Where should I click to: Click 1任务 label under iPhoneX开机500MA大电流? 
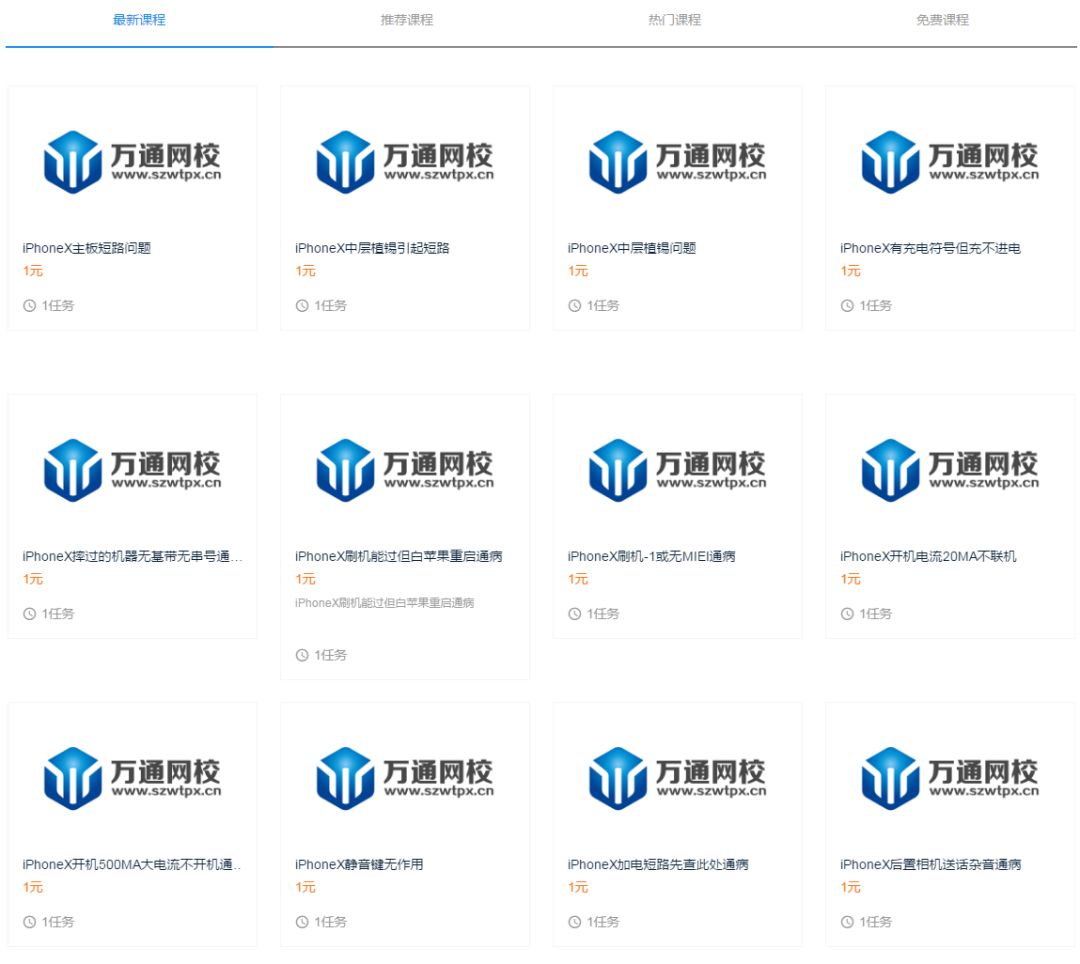58,922
